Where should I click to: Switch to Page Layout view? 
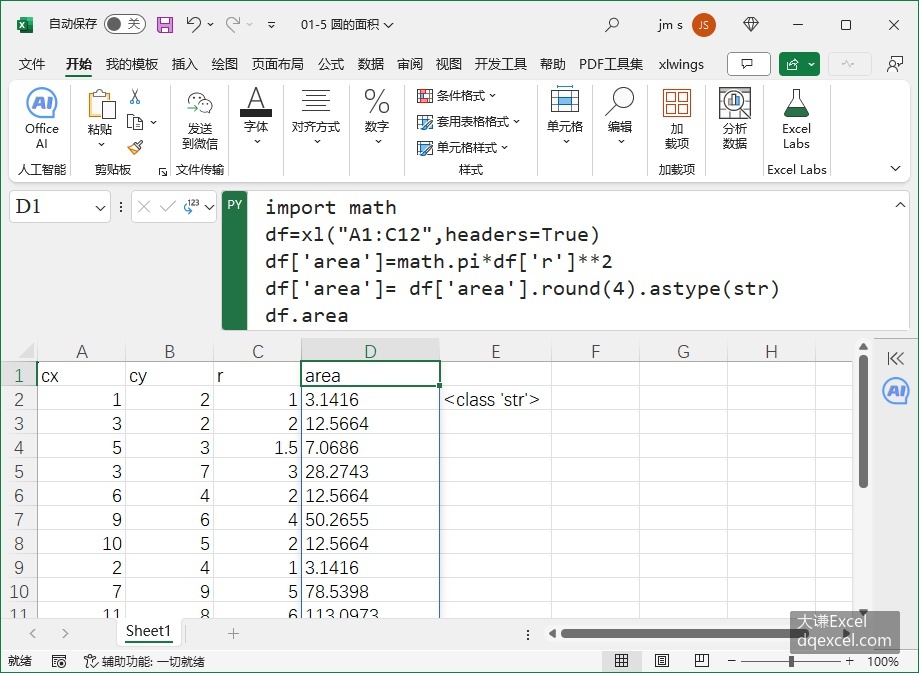(x=662, y=661)
